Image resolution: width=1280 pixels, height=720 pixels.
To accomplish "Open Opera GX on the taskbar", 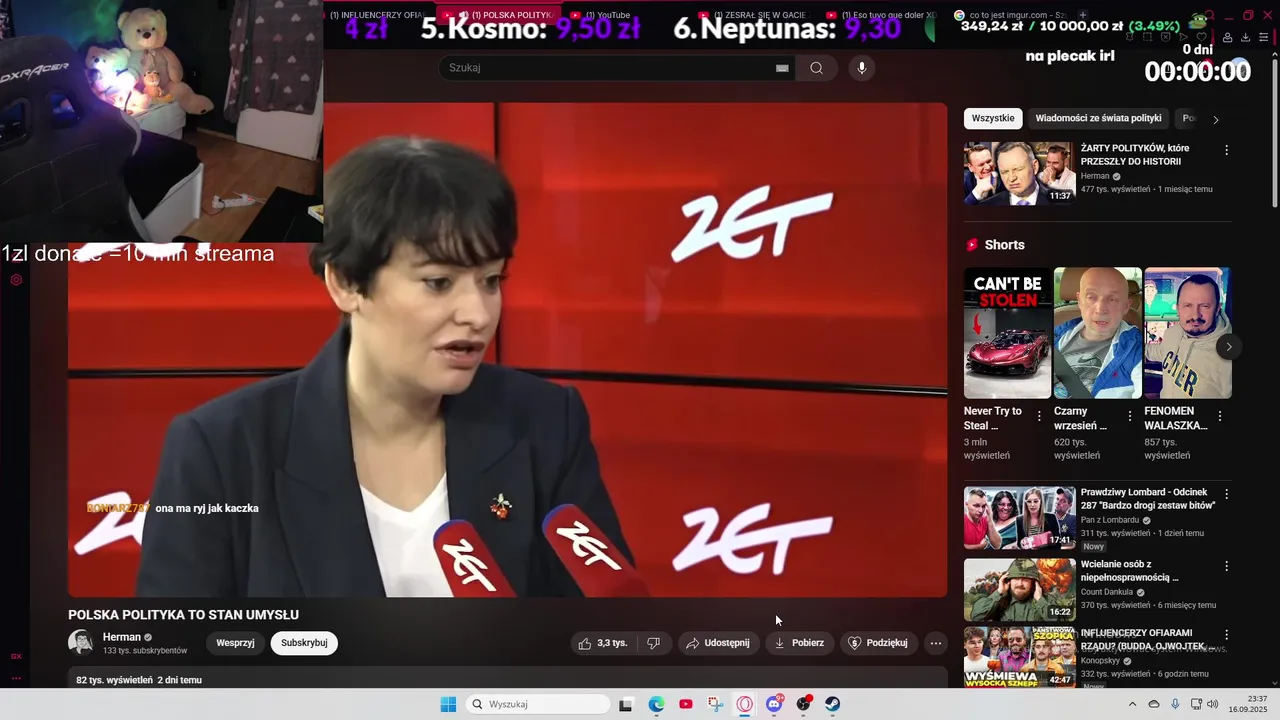I will pyautogui.click(x=744, y=704).
